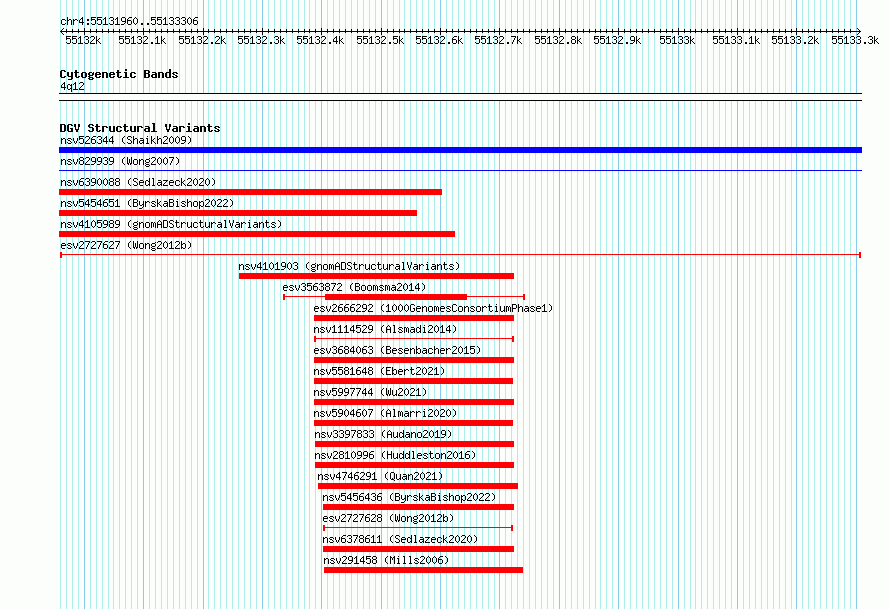Click the 55132.2k ruler tick label

202,40
